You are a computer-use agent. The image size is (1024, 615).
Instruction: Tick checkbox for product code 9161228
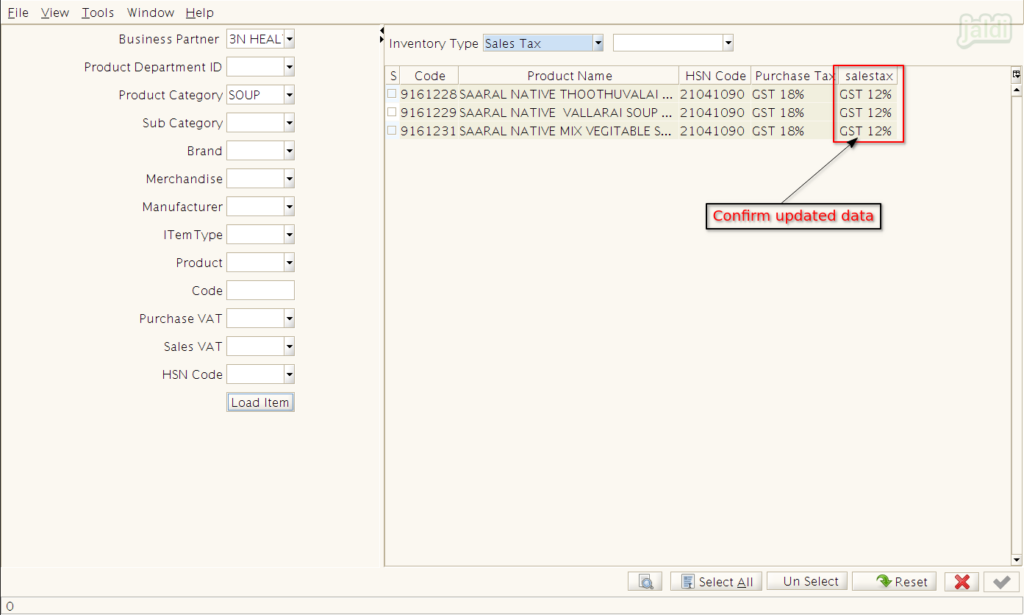[x=392, y=94]
